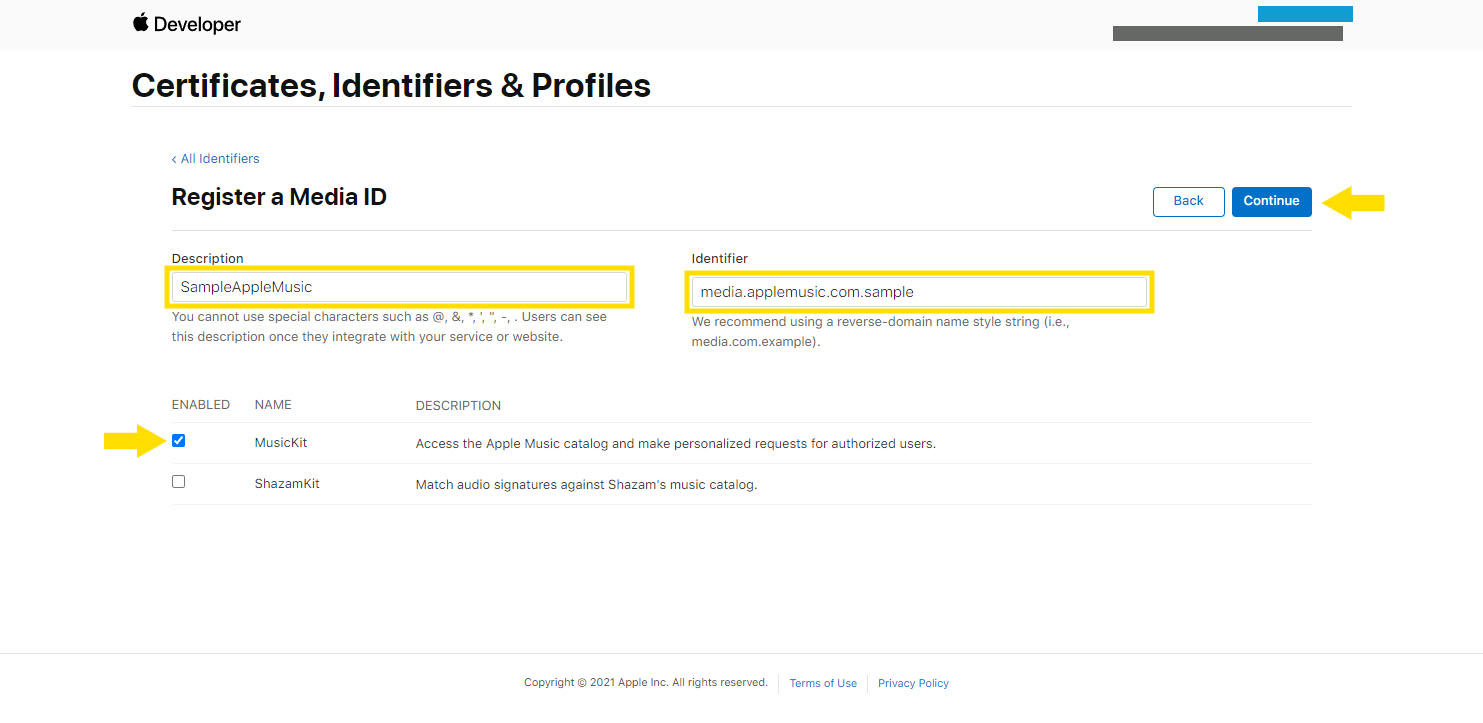Click the special characters warning hint text
Screen dimensions: 1483x723
pyautogui.click(x=389, y=327)
